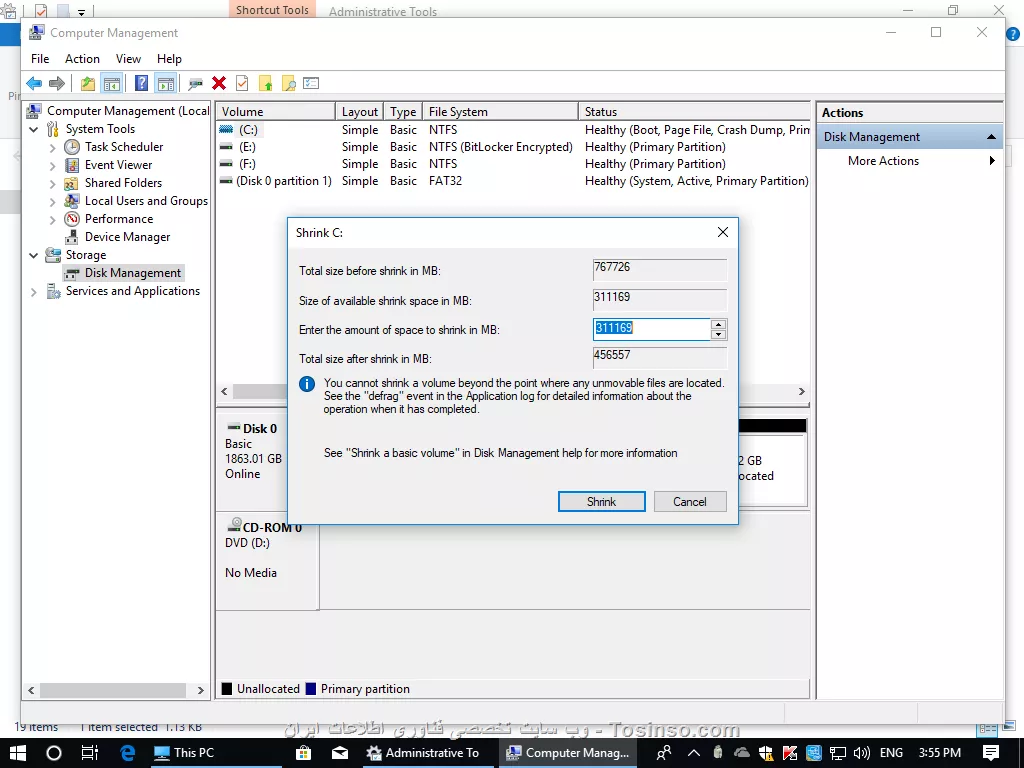
Task: Open the View menu
Action: pyautogui.click(x=129, y=59)
